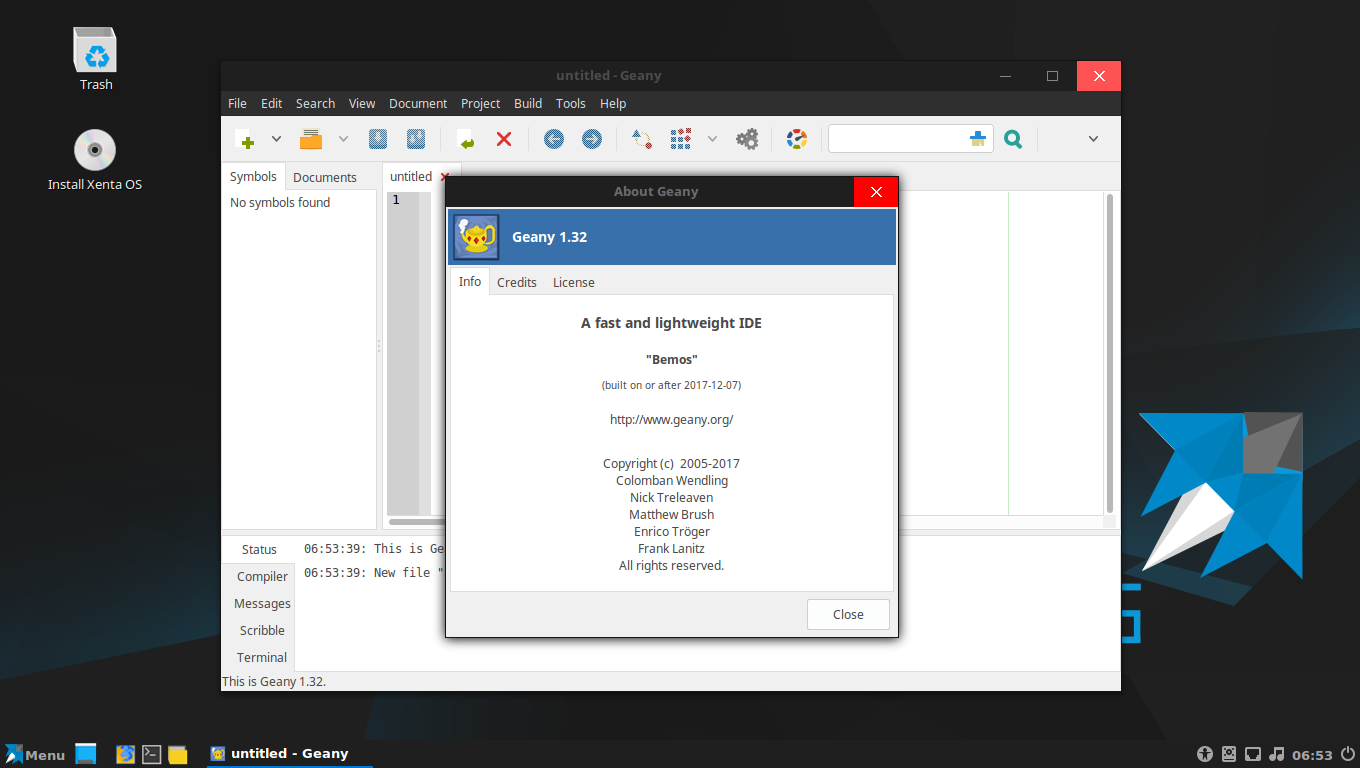Switch to the License tab in About dialog
Screen dimensions: 1360x768
click(x=574, y=282)
